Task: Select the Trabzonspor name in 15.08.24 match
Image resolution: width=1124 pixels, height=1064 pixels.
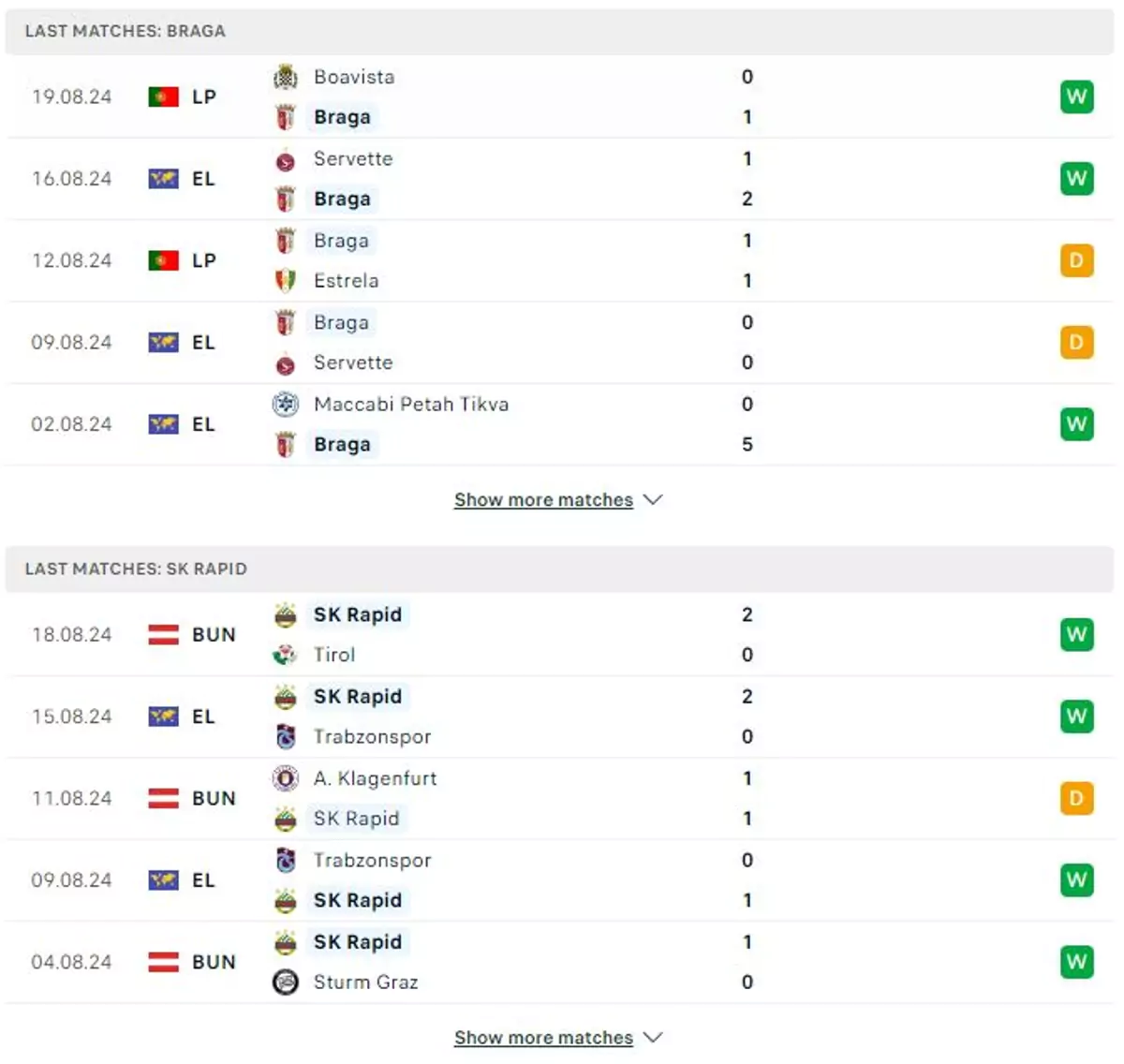Action: [x=373, y=737]
